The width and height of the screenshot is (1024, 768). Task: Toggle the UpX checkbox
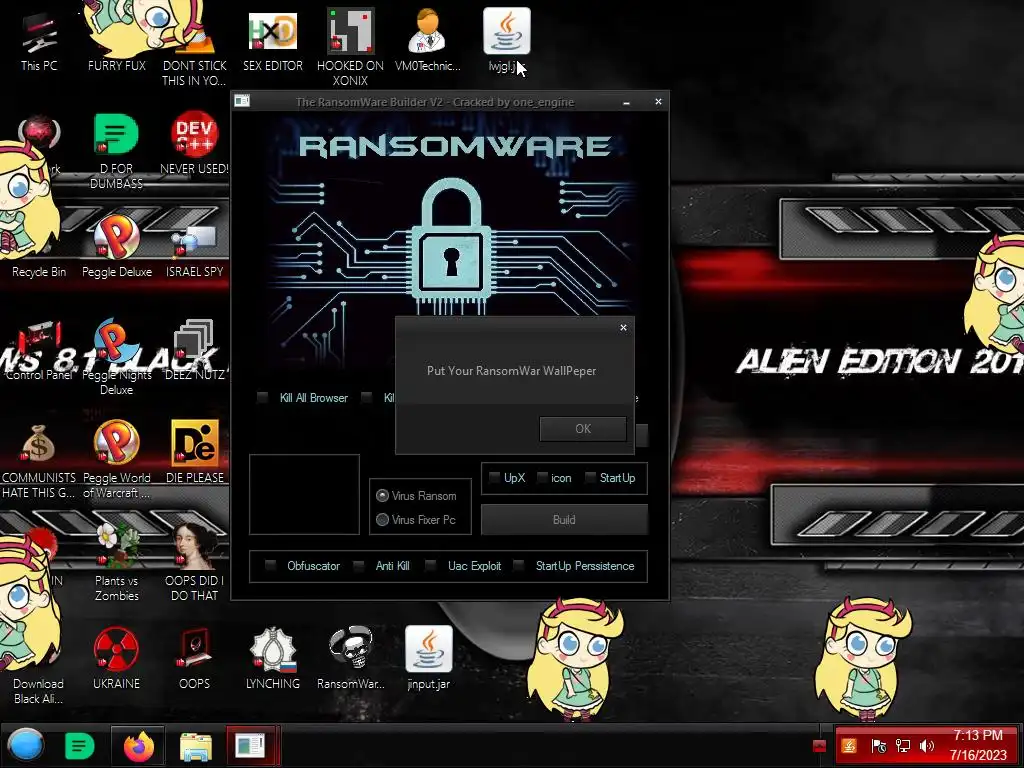494,478
